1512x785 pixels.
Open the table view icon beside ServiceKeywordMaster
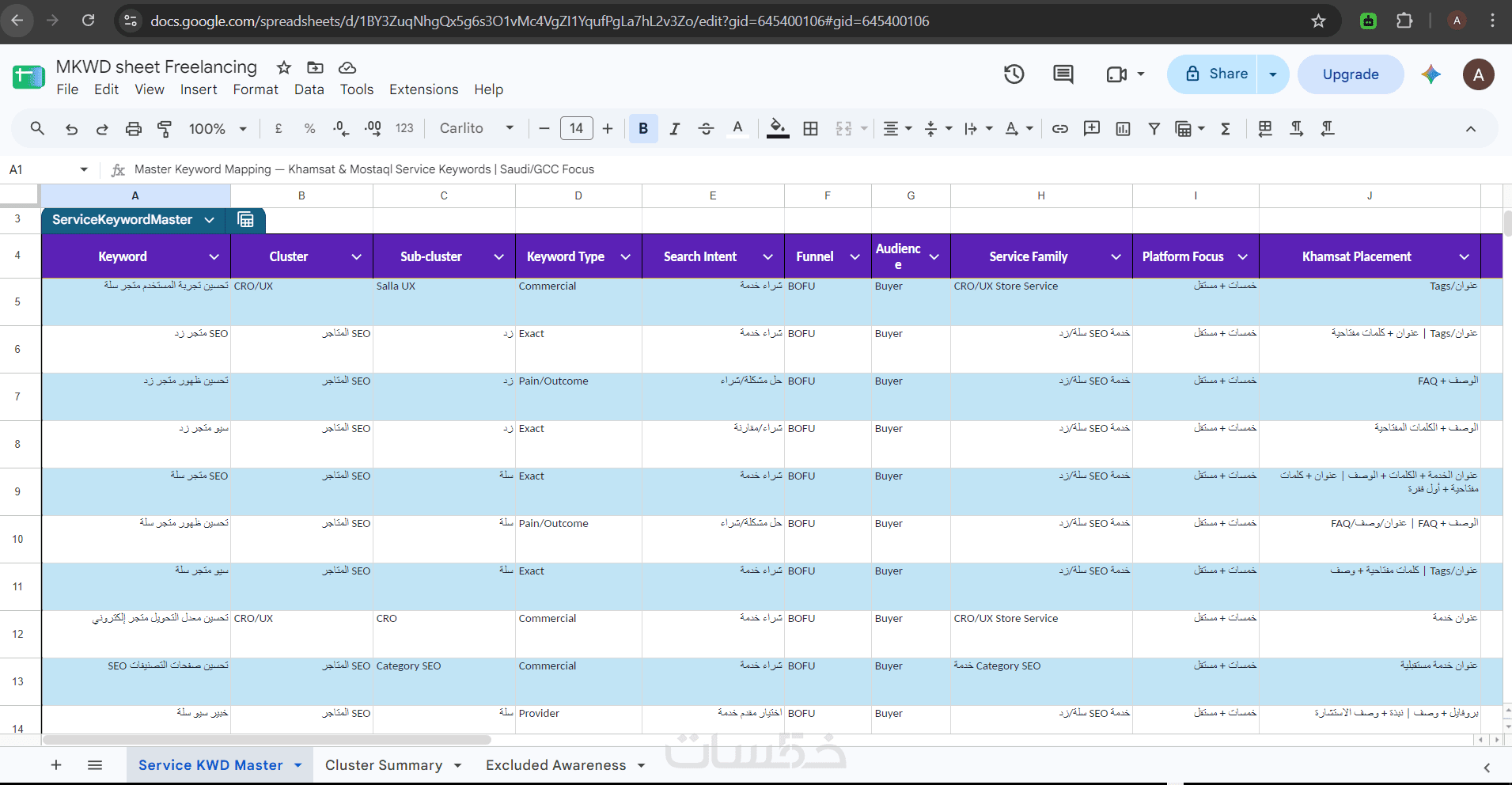pyautogui.click(x=246, y=220)
